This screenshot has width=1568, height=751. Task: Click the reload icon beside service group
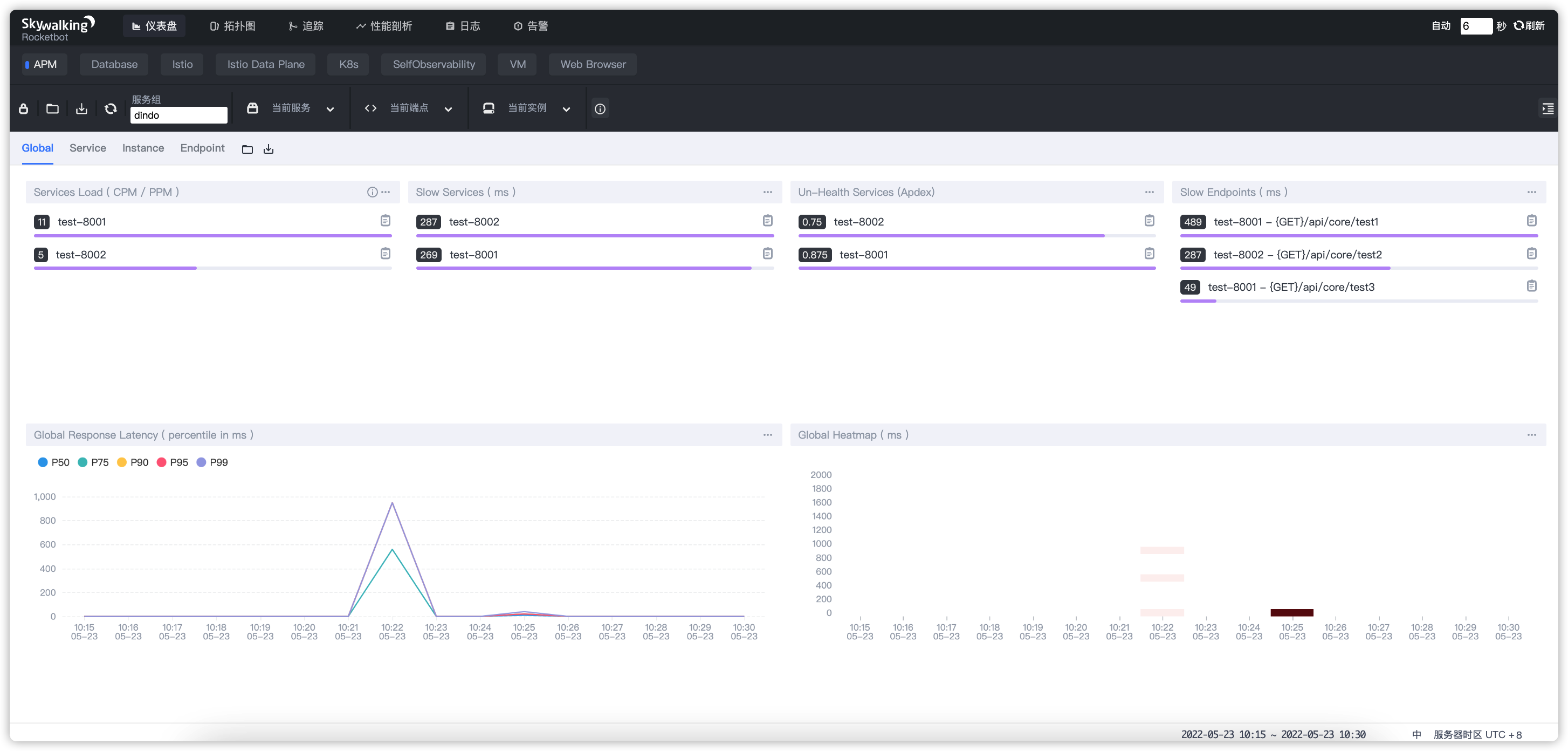pos(110,108)
